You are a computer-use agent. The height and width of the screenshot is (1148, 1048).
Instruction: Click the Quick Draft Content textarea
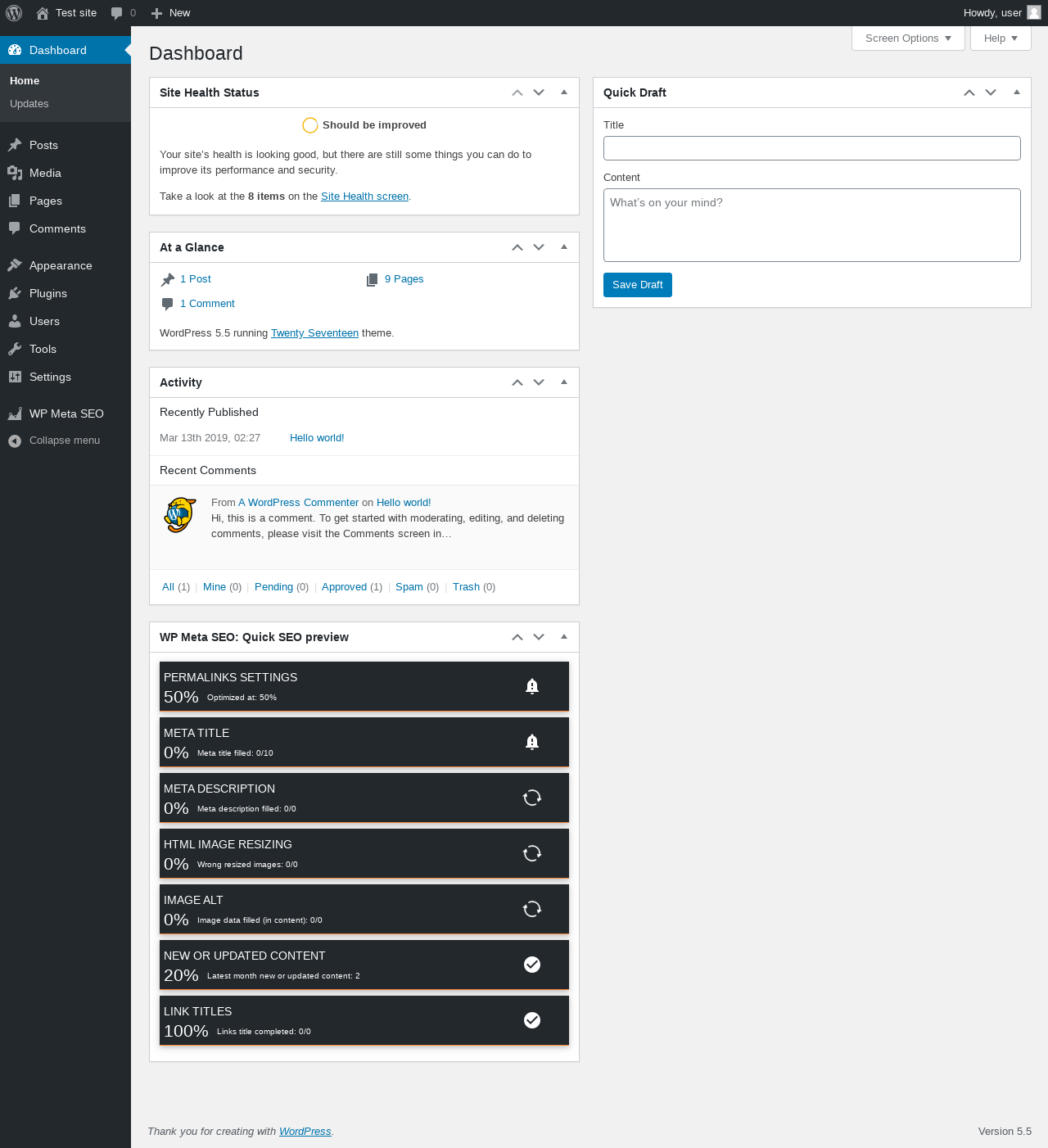click(x=812, y=225)
